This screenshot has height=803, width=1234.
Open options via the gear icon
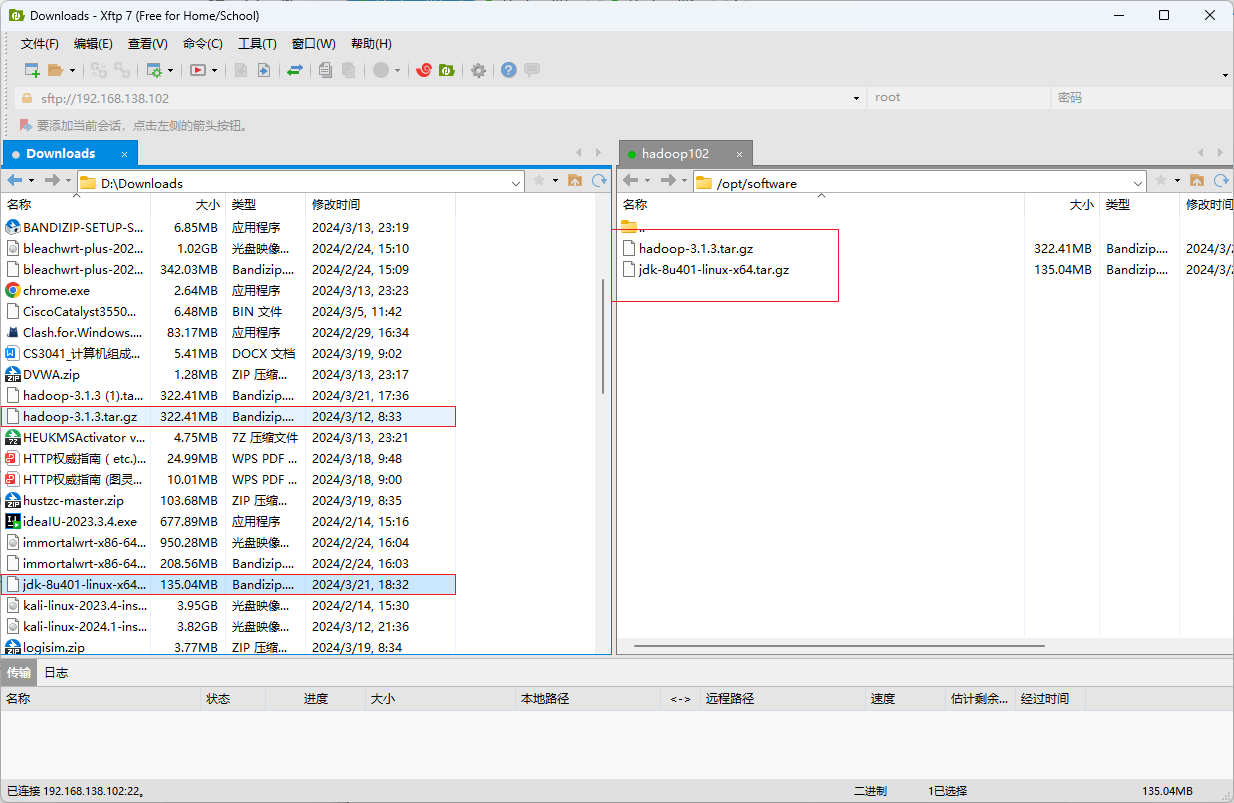[x=479, y=70]
